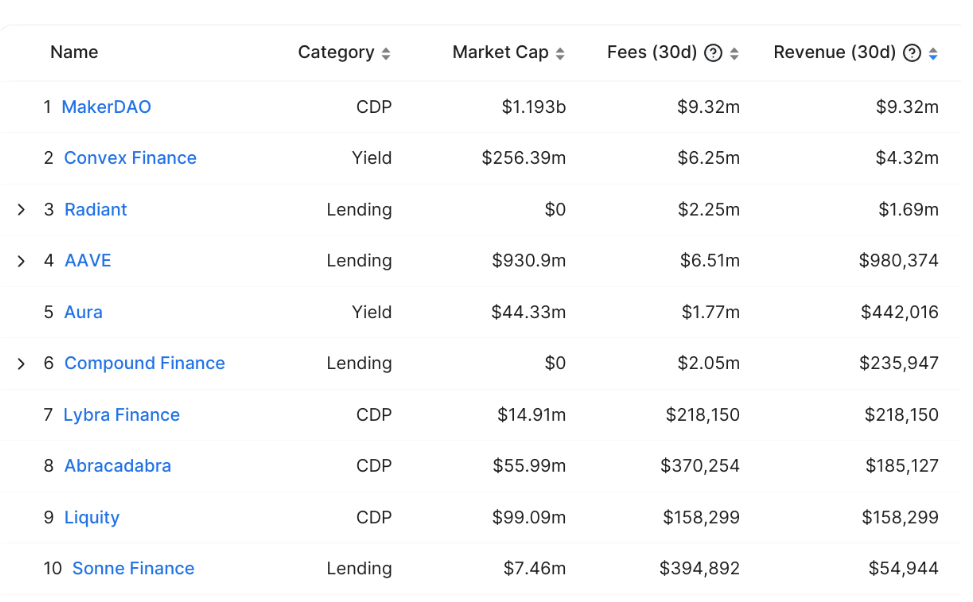This screenshot has height=602, width=973.
Task: Open the Revenue (30d) help question icon
Action: 912,53
